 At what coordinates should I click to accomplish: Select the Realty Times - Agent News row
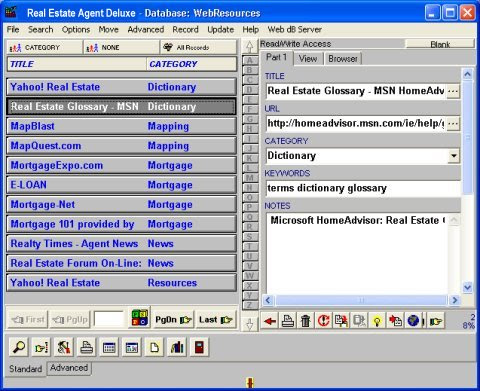coord(121,244)
